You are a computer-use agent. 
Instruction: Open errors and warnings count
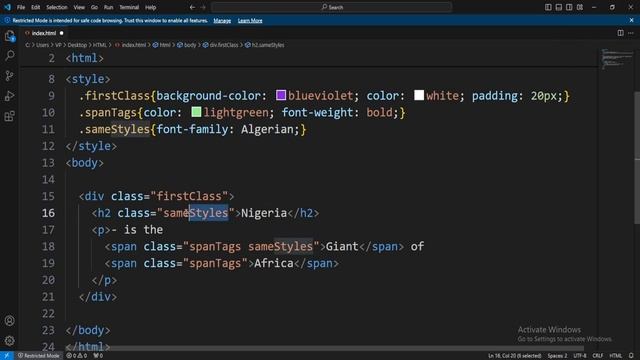click(x=77, y=356)
